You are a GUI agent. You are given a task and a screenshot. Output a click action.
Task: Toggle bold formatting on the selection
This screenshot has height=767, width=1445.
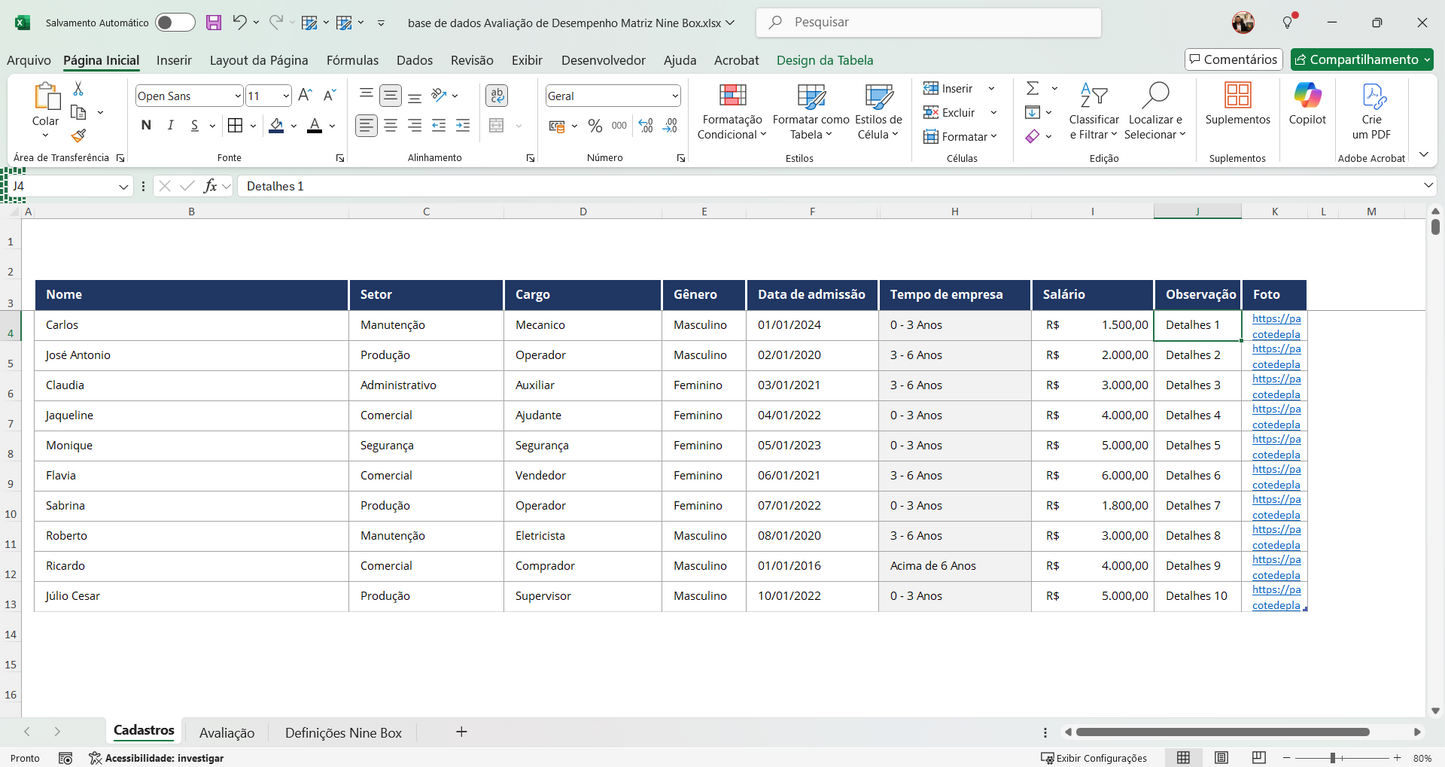point(145,125)
